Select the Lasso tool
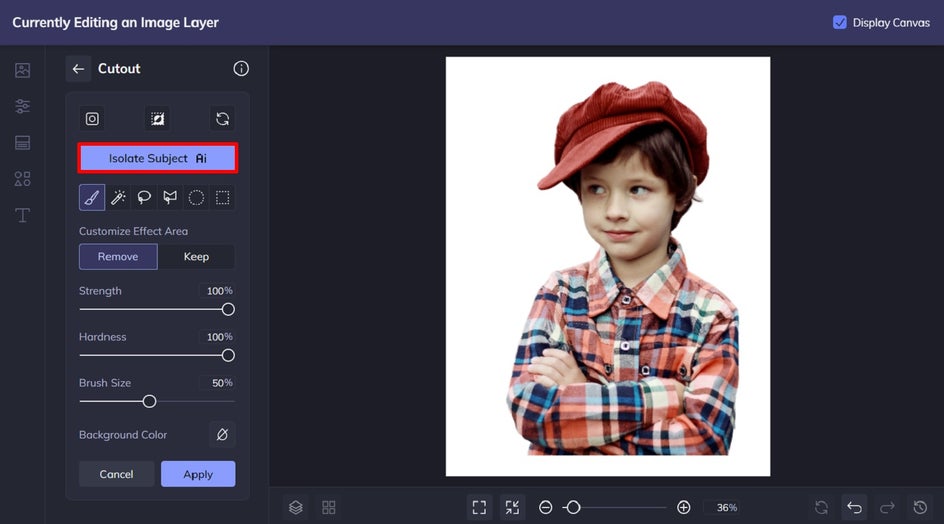 [x=144, y=198]
